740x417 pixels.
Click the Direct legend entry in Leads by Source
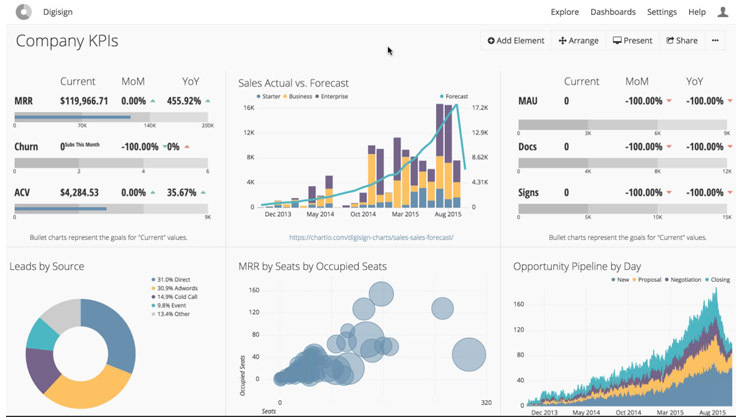[173, 280]
